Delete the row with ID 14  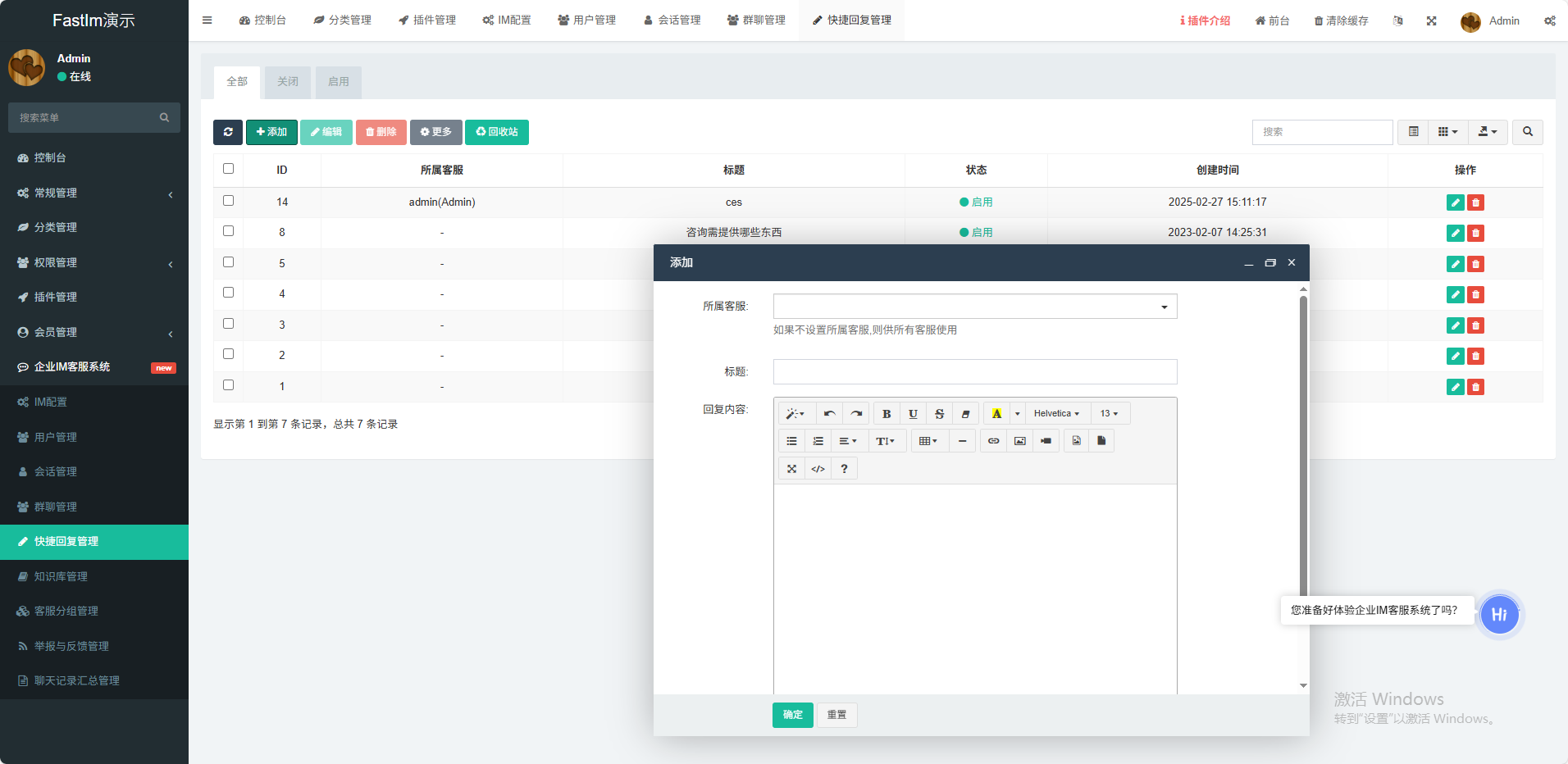click(x=1475, y=202)
